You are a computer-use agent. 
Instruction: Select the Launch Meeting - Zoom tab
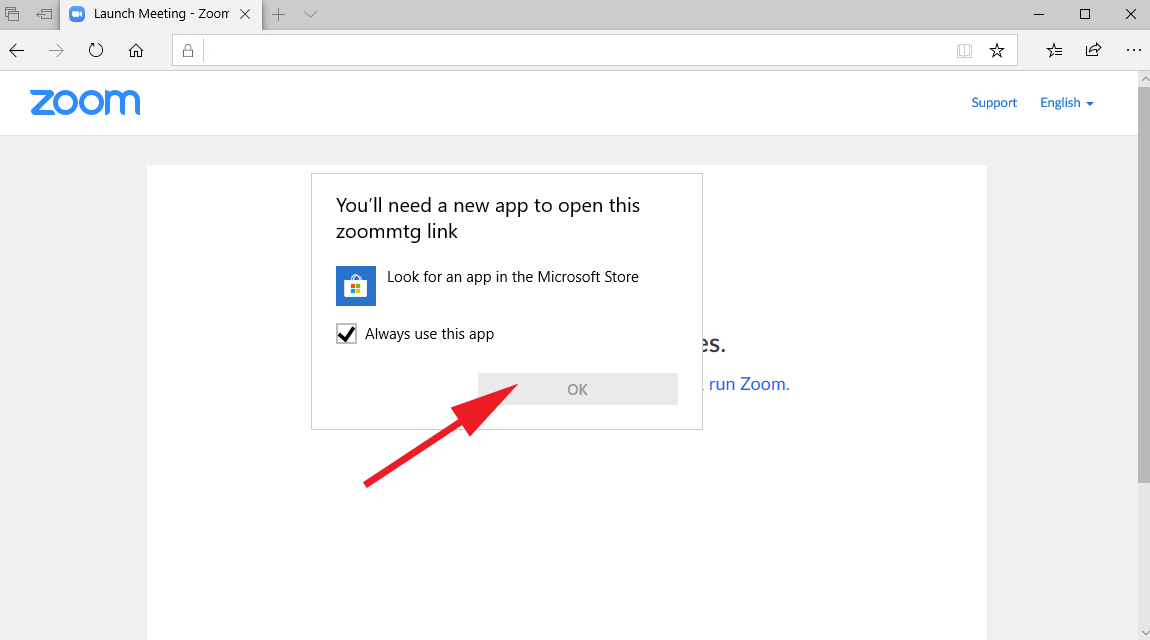(161, 14)
